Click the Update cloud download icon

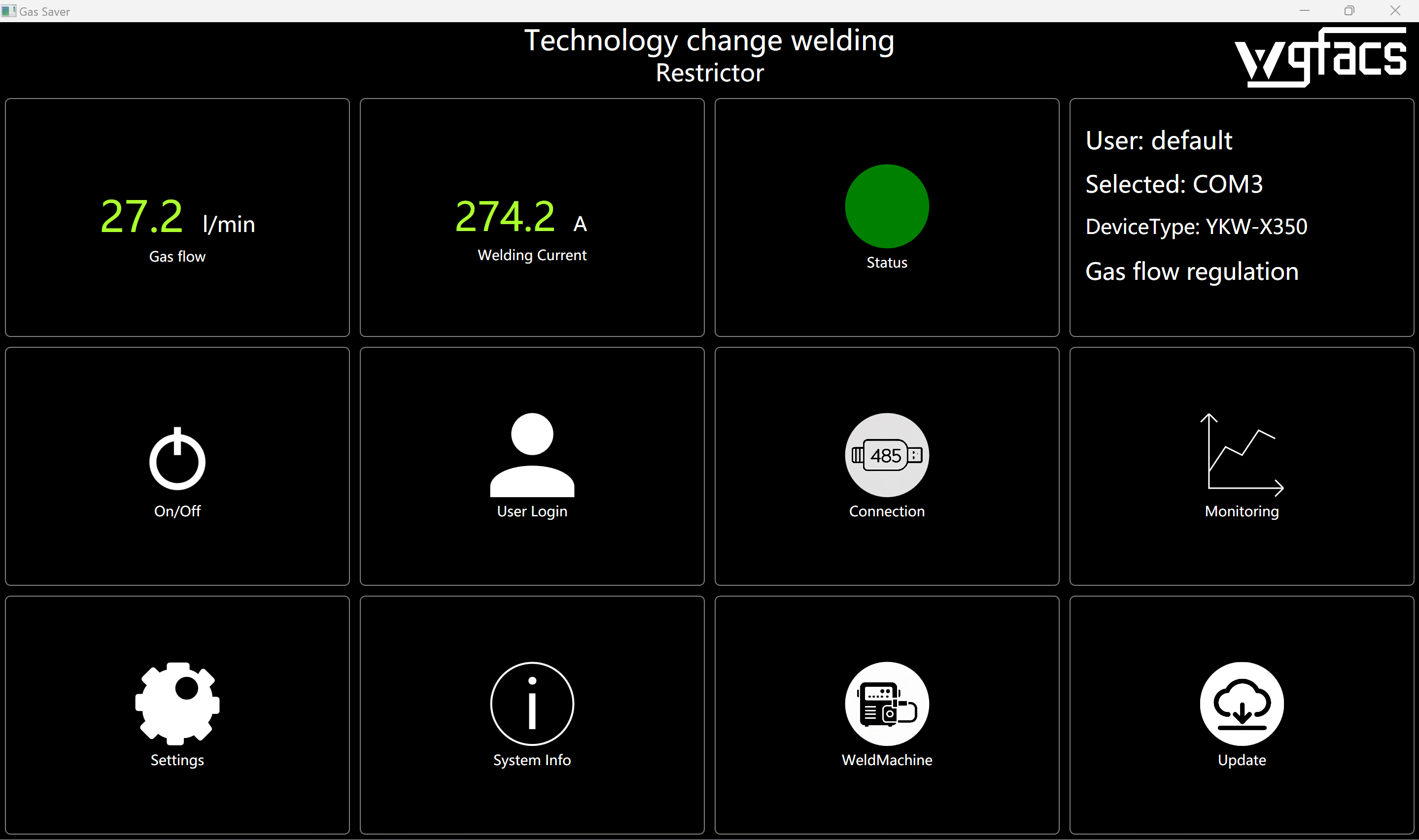pyautogui.click(x=1241, y=704)
